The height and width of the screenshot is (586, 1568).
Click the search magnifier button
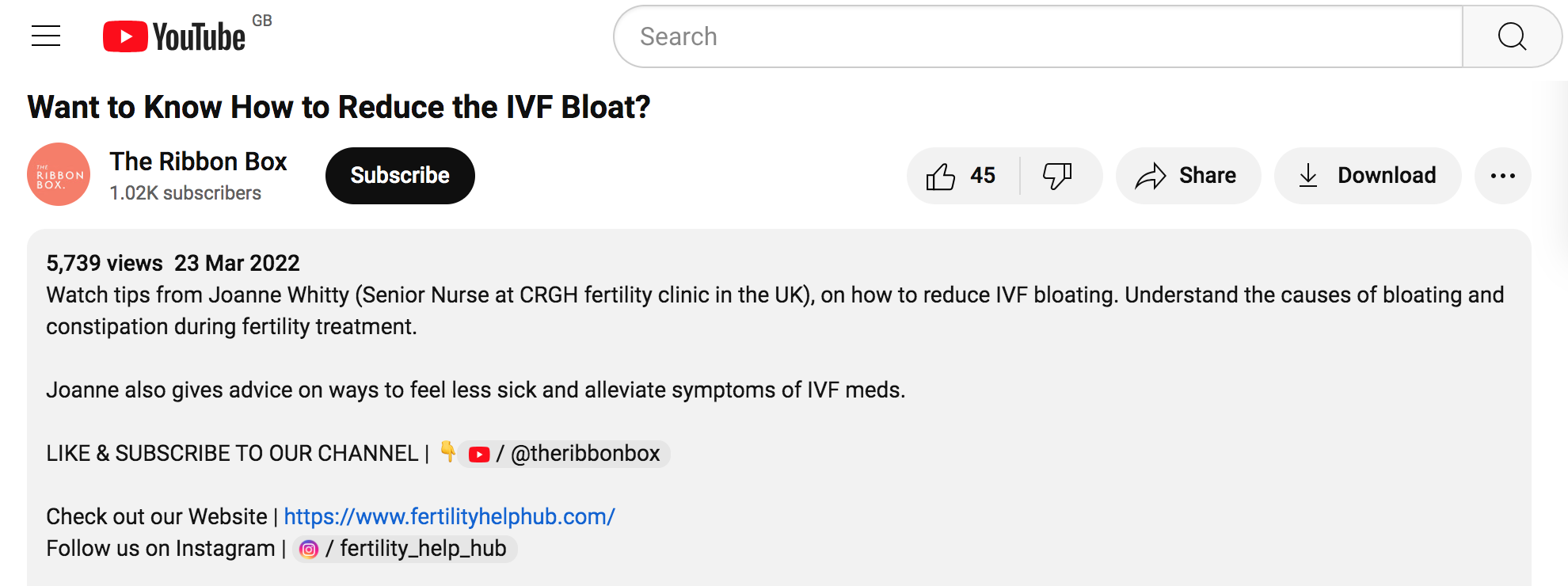[1511, 36]
